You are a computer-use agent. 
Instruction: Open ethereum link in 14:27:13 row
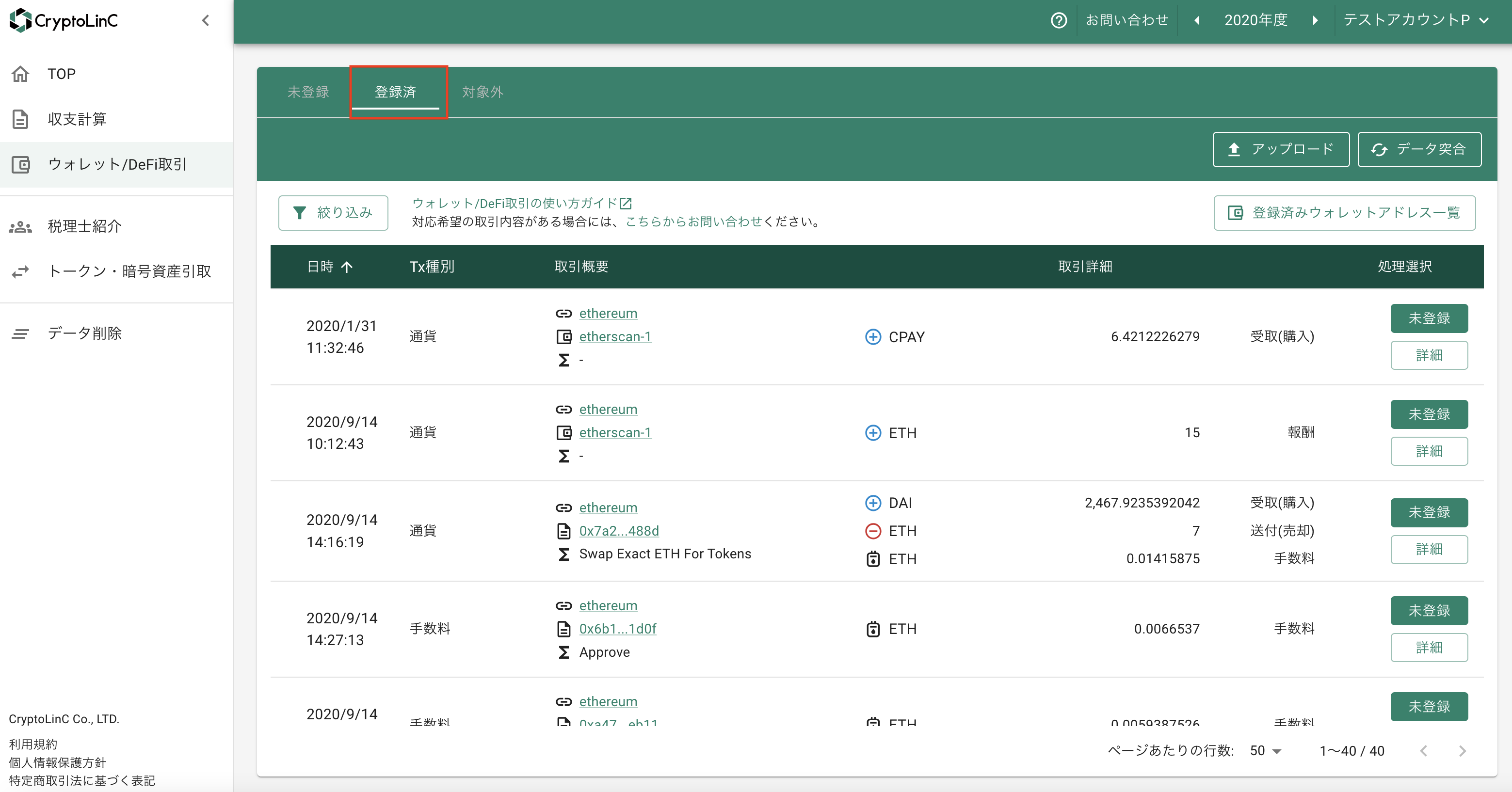(x=608, y=605)
